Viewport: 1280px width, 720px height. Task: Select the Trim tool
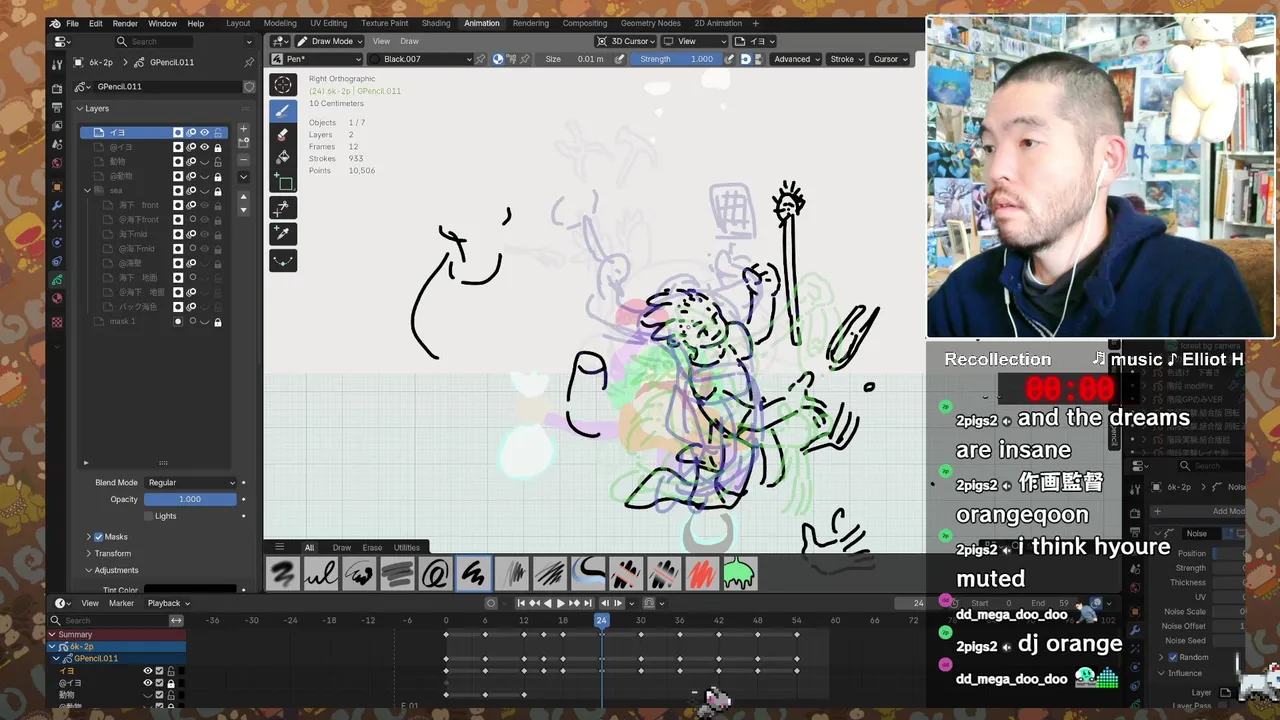tap(283, 208)
